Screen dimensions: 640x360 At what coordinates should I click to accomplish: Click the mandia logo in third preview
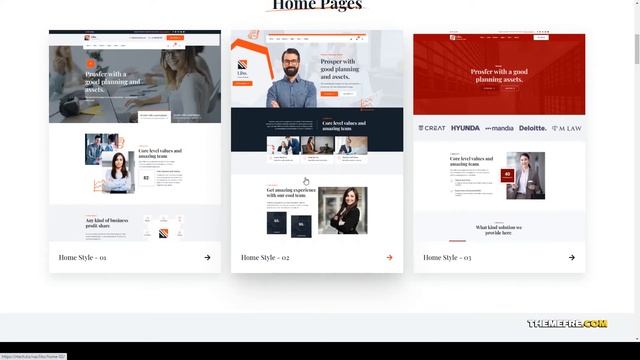point(499,128)
